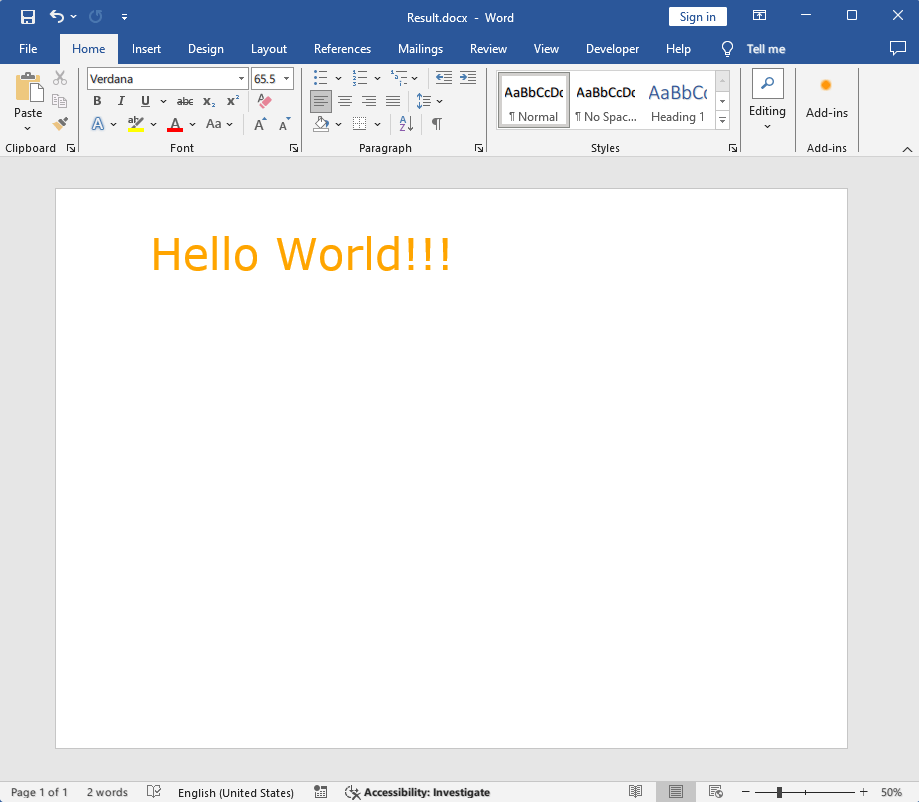Viewport: 919px width, 802px height.
Task: Toggle bold formatting in the Font group
Action: point(96,101)
